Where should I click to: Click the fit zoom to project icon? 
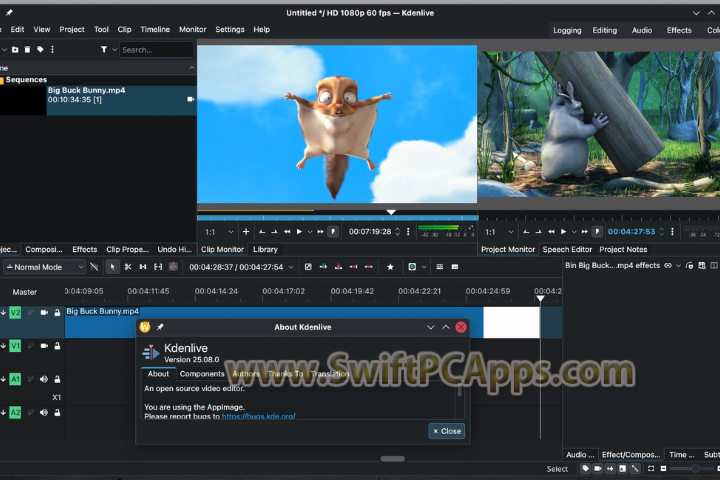[651, 469]
